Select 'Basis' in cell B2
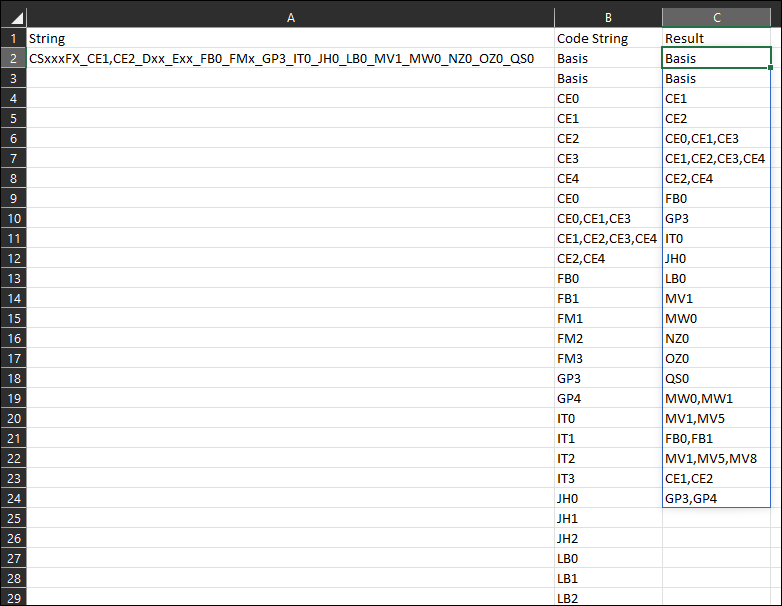This screenshot has height=606, width=782. 608,58
